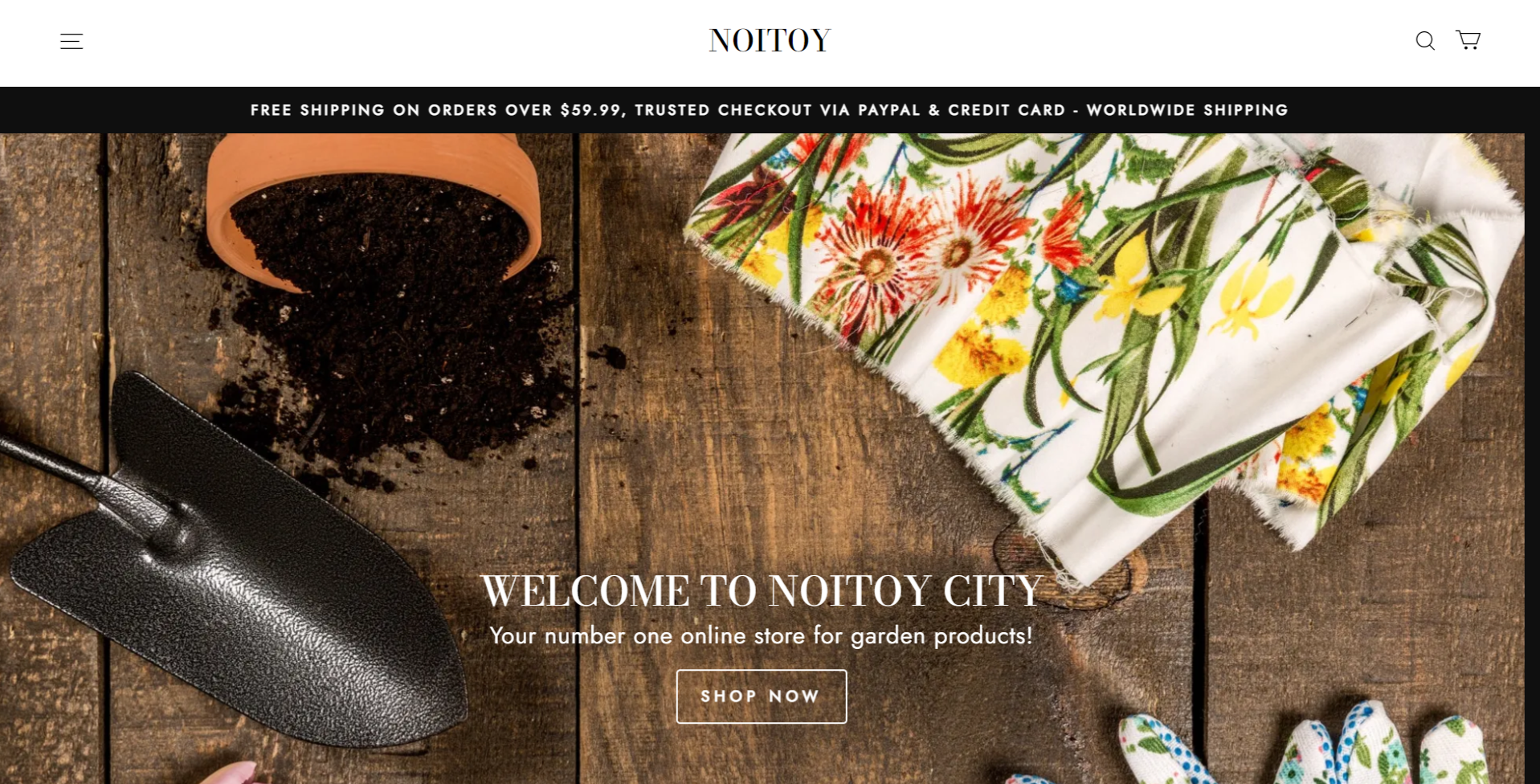Click the NOITOY logo
This screenshot has height=784, width=1540.
click(770, 41)
